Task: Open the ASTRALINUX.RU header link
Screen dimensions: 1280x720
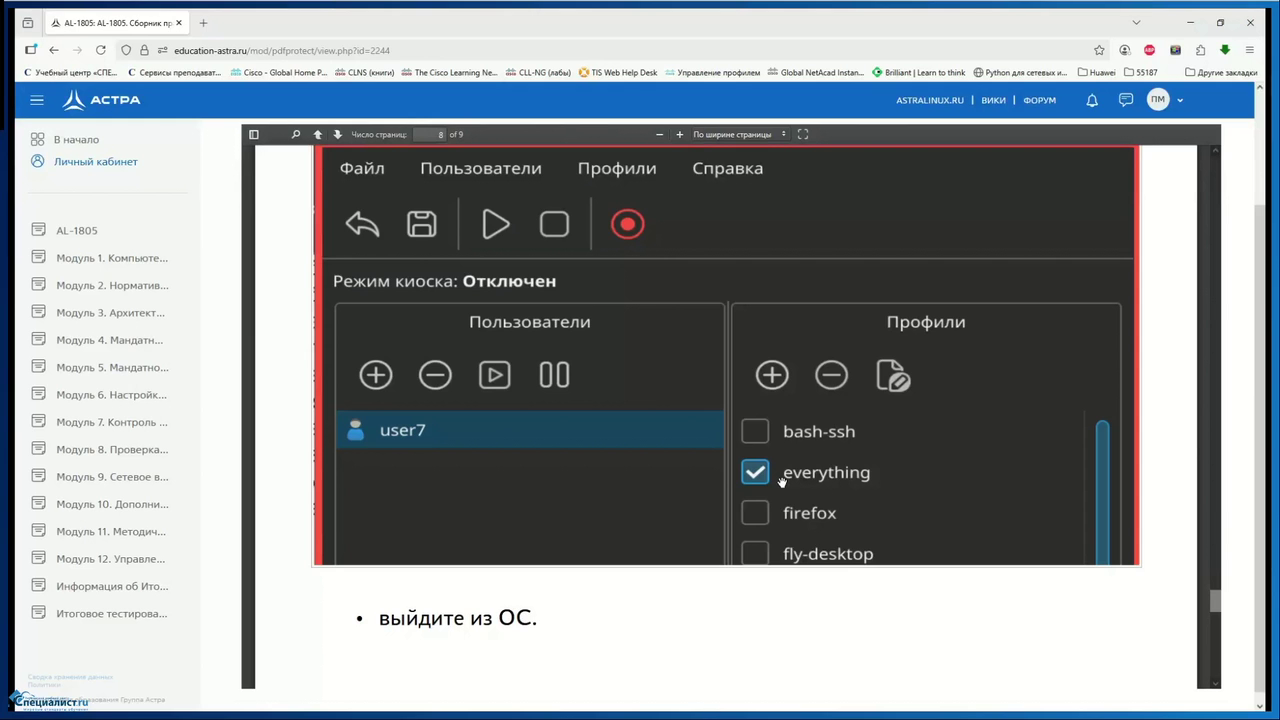Action: (x=930, y=100)
